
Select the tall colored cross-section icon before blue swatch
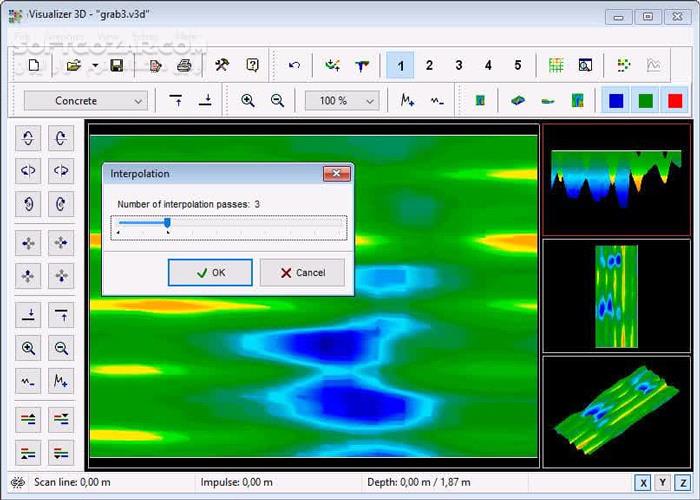(577, 100)
